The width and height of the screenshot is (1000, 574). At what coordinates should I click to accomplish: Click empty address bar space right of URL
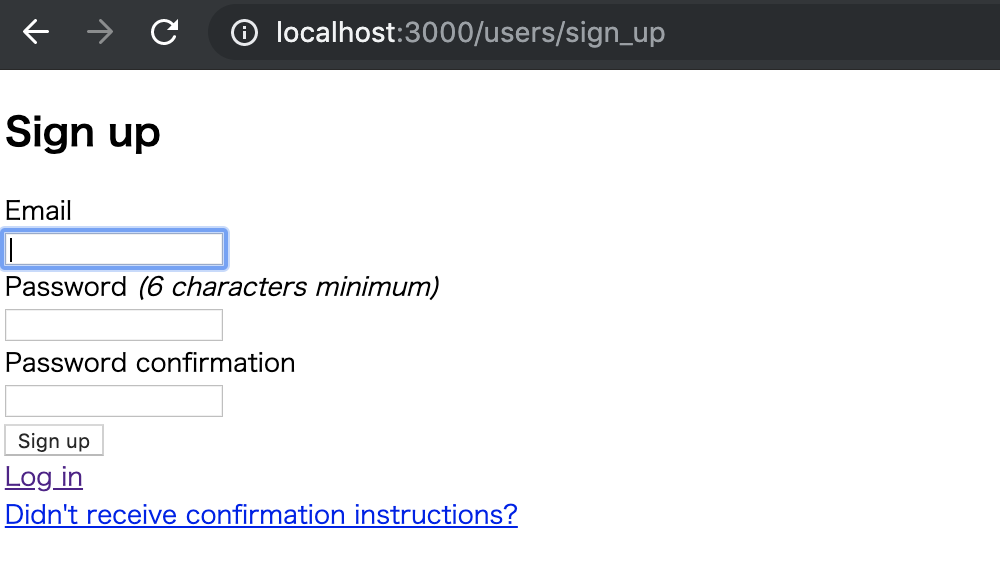(830, 33)
